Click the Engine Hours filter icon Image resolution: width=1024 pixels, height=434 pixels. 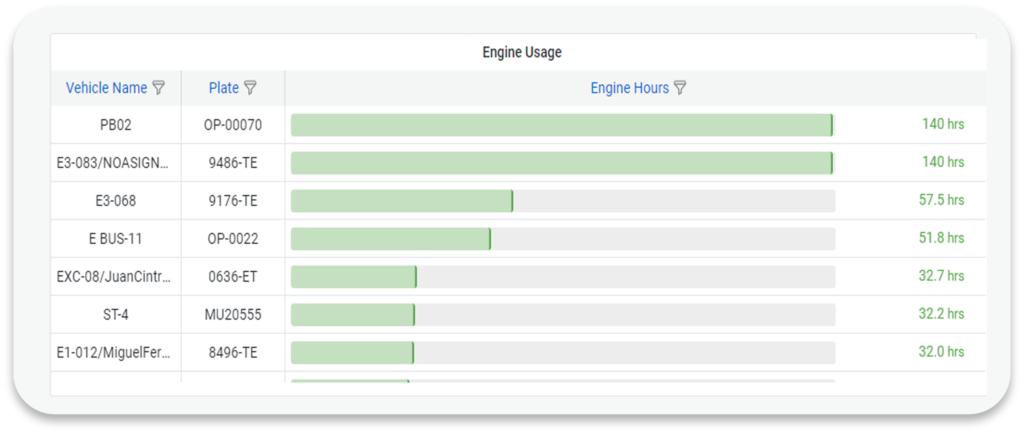(680, 88)
